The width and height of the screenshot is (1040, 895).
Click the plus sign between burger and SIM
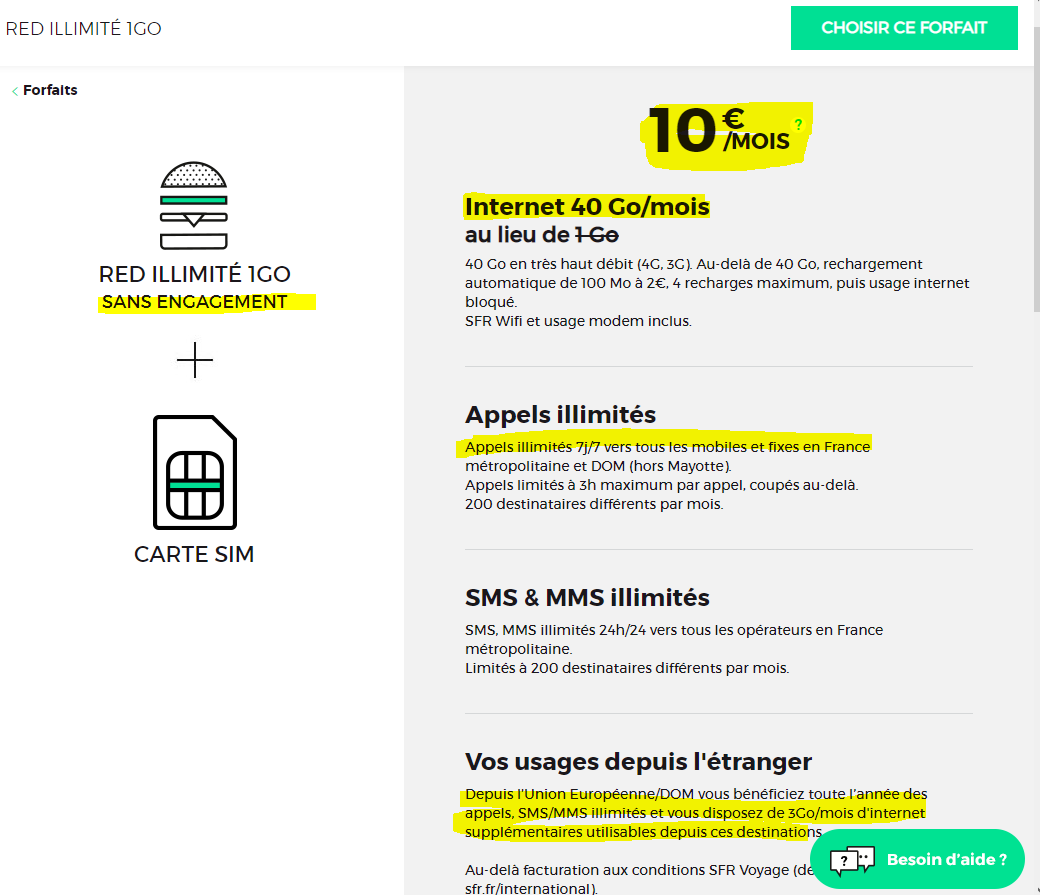coord(194,360)
